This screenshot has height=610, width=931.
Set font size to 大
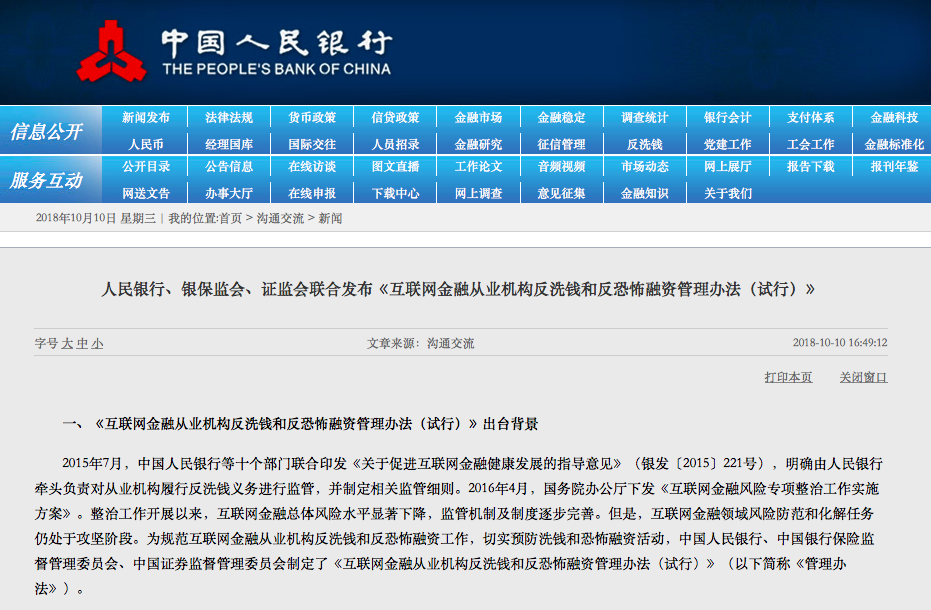coord(67,343)
